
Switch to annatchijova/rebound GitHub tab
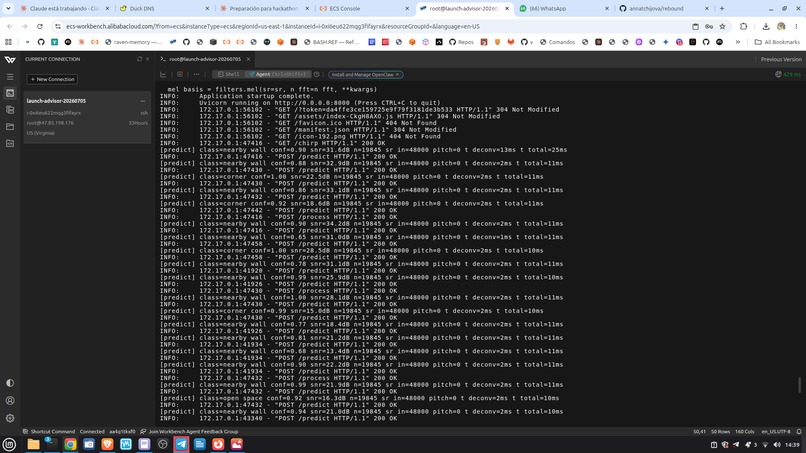point(663,9)
